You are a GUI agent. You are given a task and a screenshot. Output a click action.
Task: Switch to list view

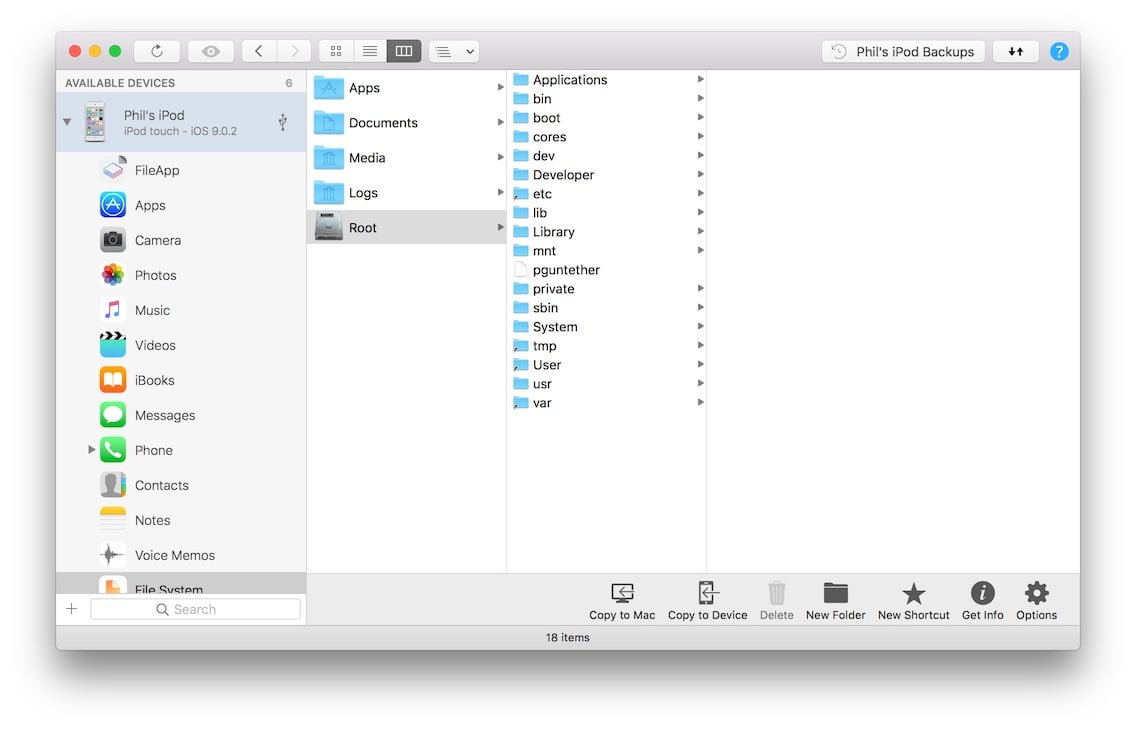[x=369, y=51]
